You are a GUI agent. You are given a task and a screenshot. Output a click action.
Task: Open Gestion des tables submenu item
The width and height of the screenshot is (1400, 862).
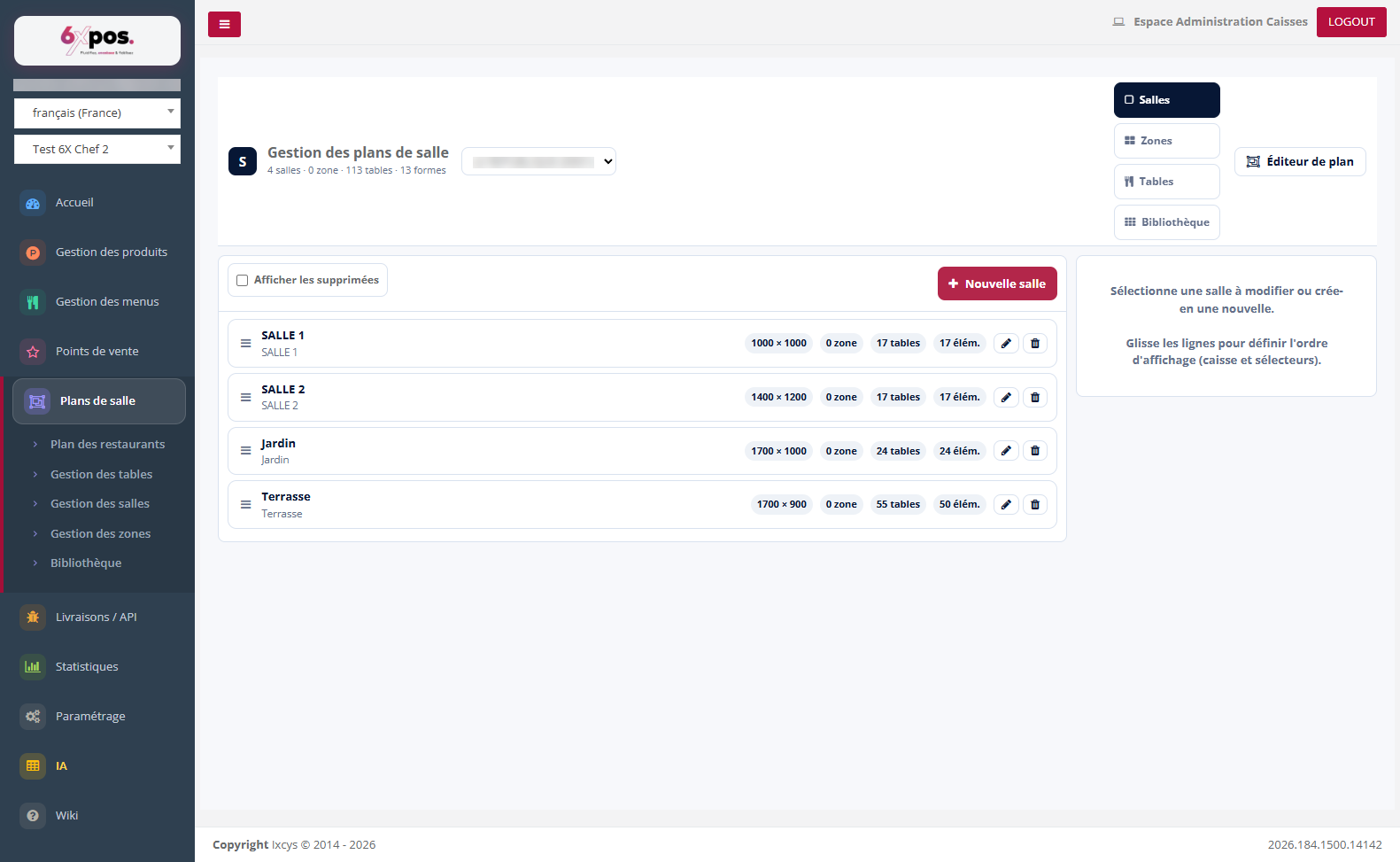[x=101, y=475]
